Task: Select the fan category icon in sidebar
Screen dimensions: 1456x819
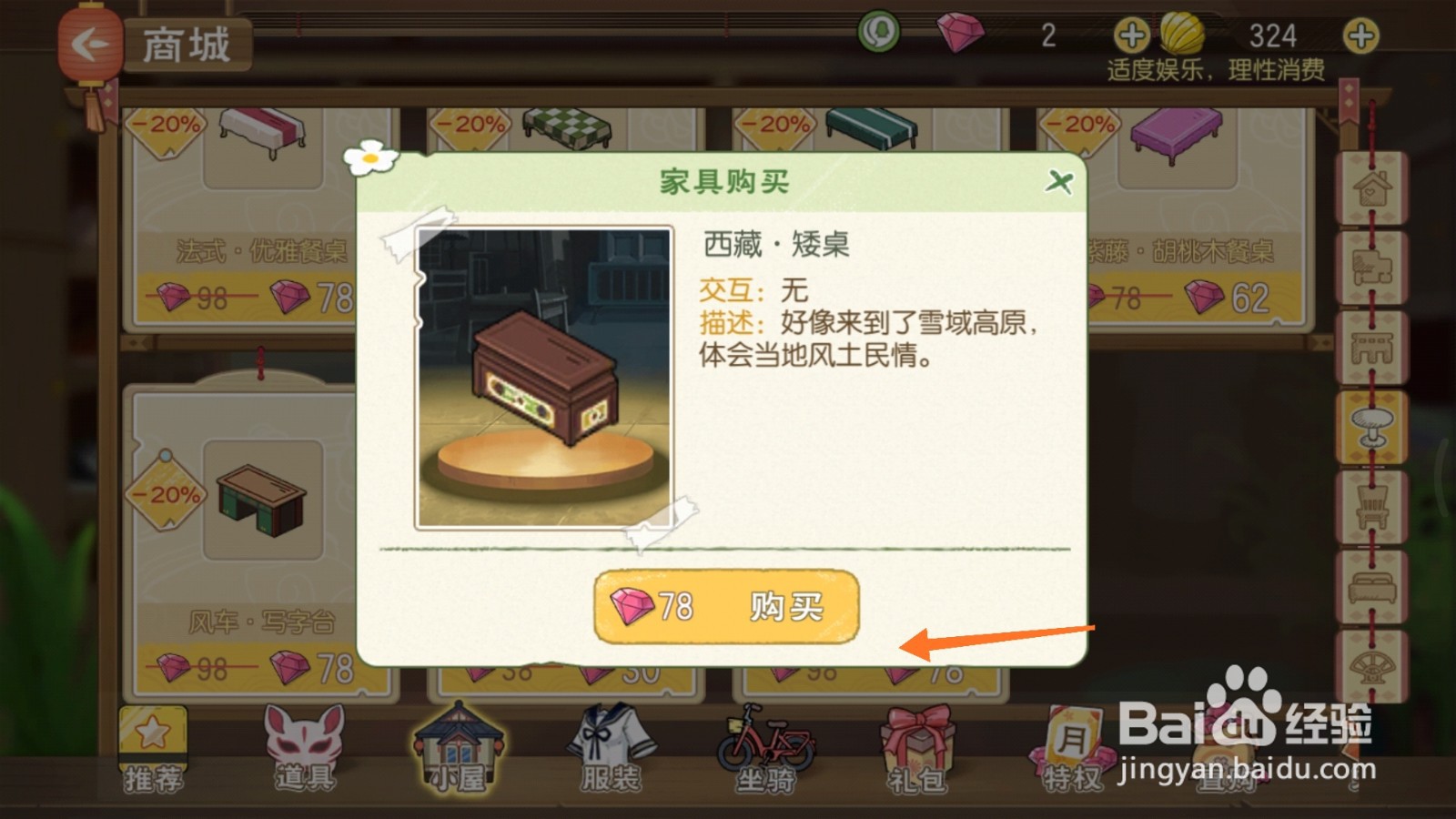Action: 1371,666
